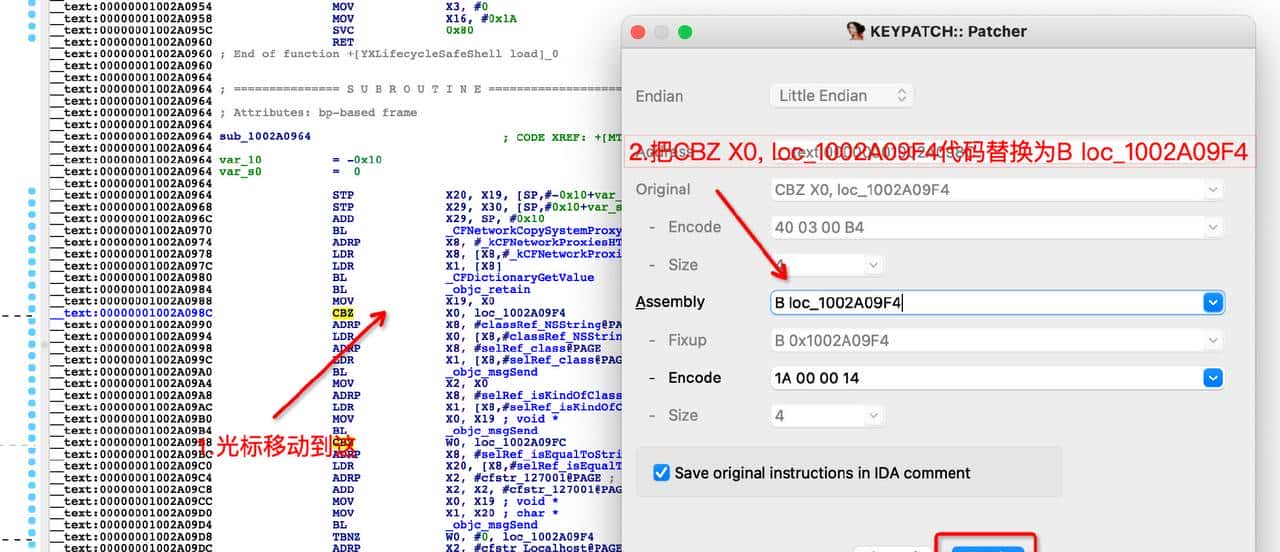Select the sub_1002A0964 function label
This screenshot has height=552, width=1280.
pyautogui.click(x=265, y=137)
